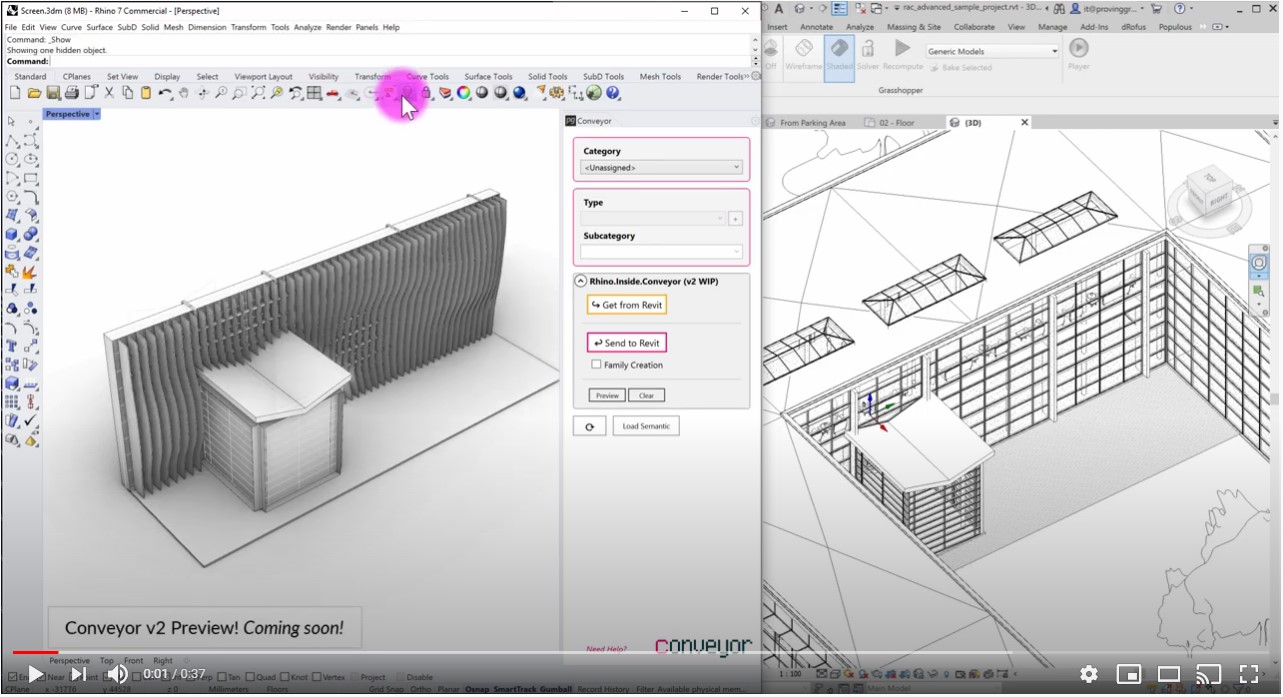Open the color wheel icon in toolbar
1283x697 pixels.
[x=464, y=93]
